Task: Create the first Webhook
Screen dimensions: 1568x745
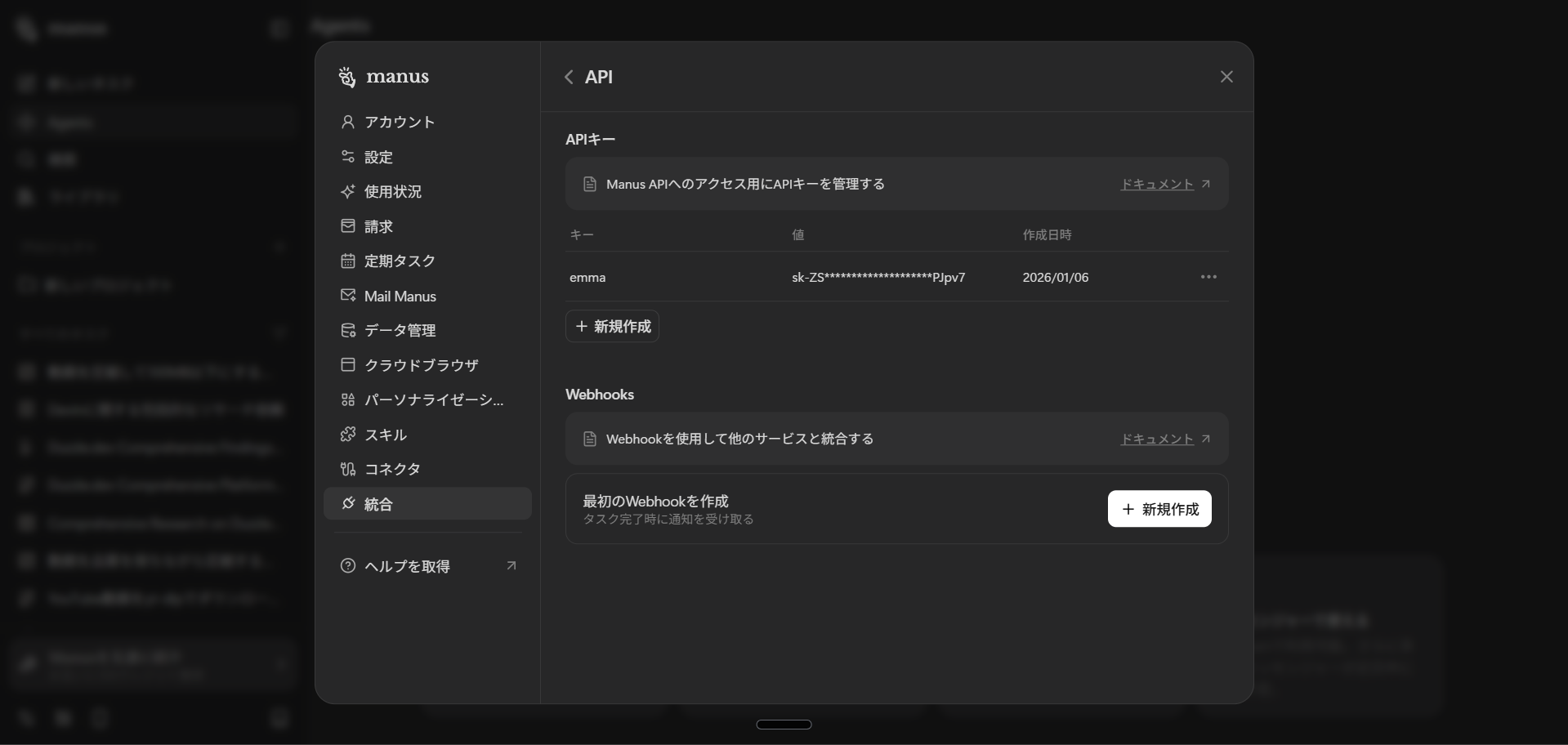Action: tap(1159, 508)
